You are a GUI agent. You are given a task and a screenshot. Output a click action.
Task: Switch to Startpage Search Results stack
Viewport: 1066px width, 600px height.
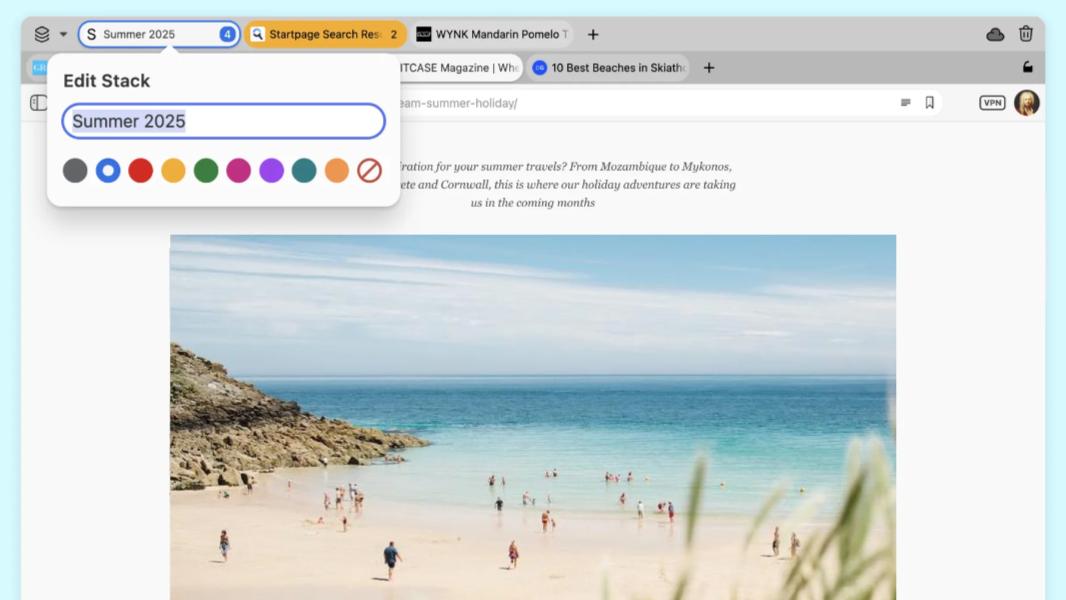325,34
